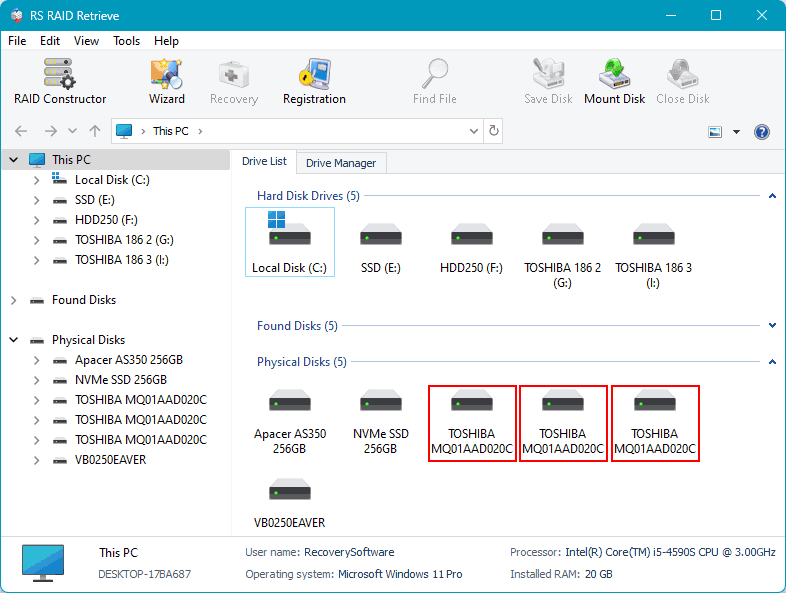Switch to the Drive Manager tab
786x593 pixels.
tap(341, 163)
